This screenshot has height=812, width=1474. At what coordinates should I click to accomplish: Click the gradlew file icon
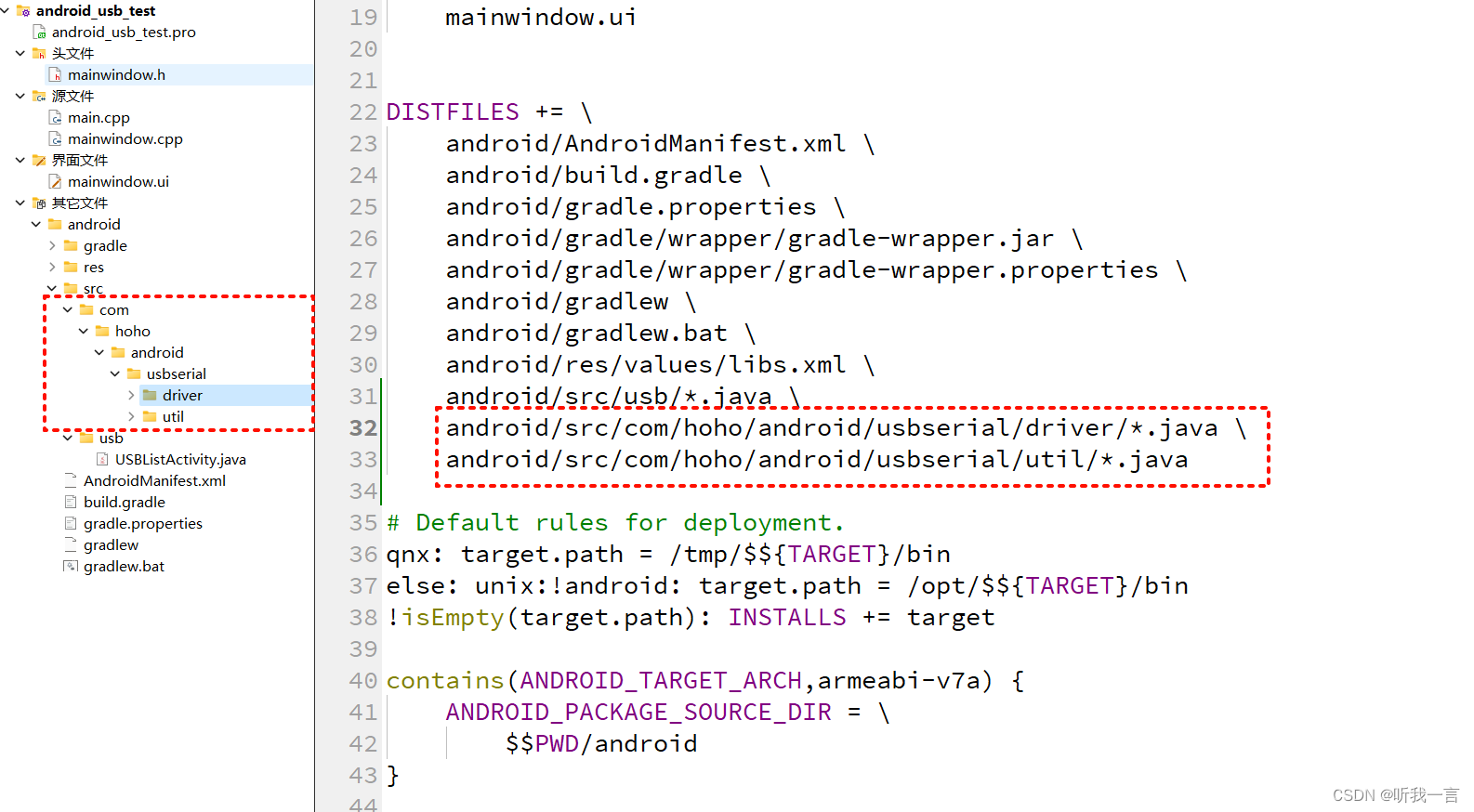[x=71, y=544]
